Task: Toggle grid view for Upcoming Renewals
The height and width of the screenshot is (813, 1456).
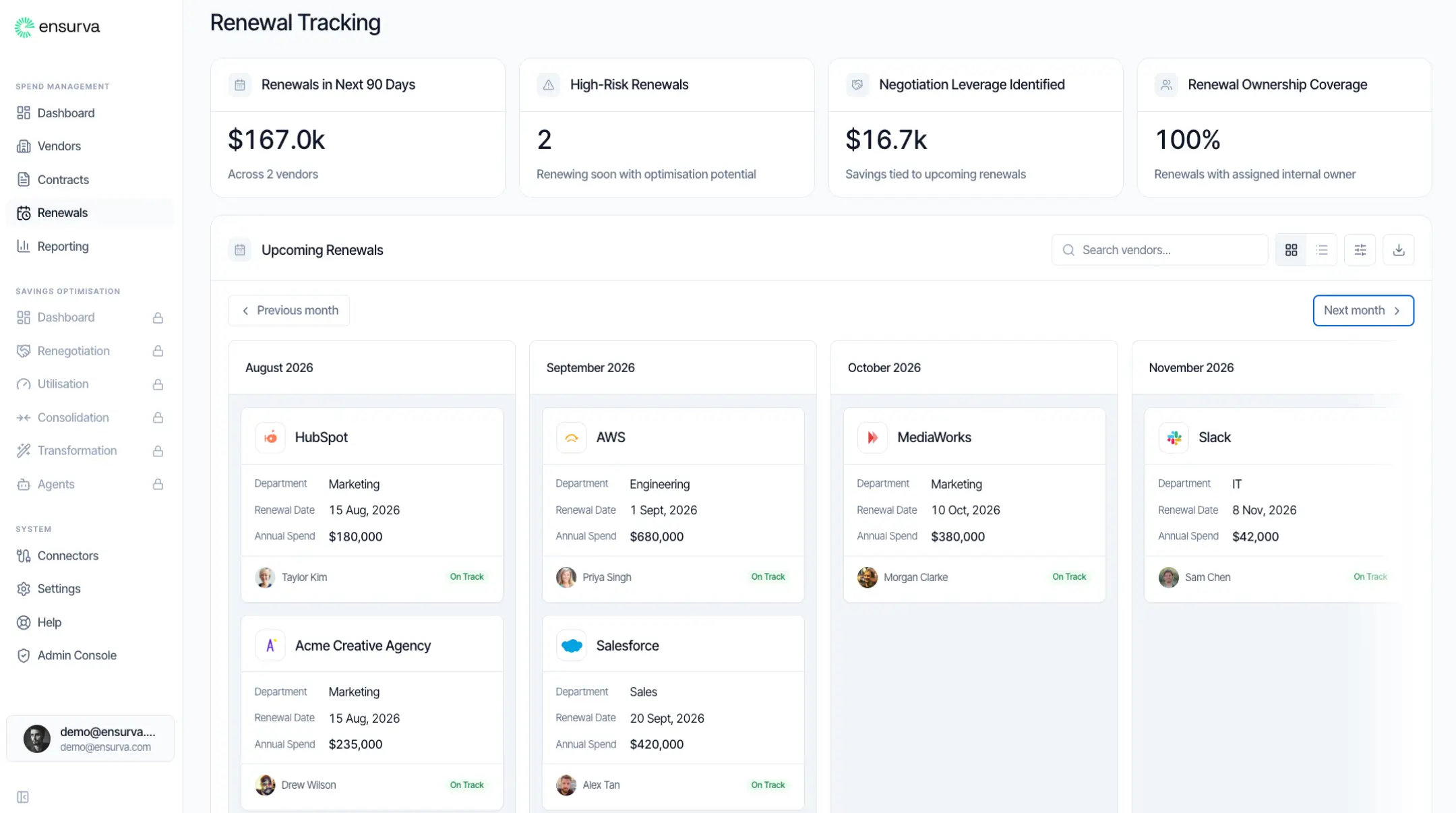Action: [x=1291, y=249]
